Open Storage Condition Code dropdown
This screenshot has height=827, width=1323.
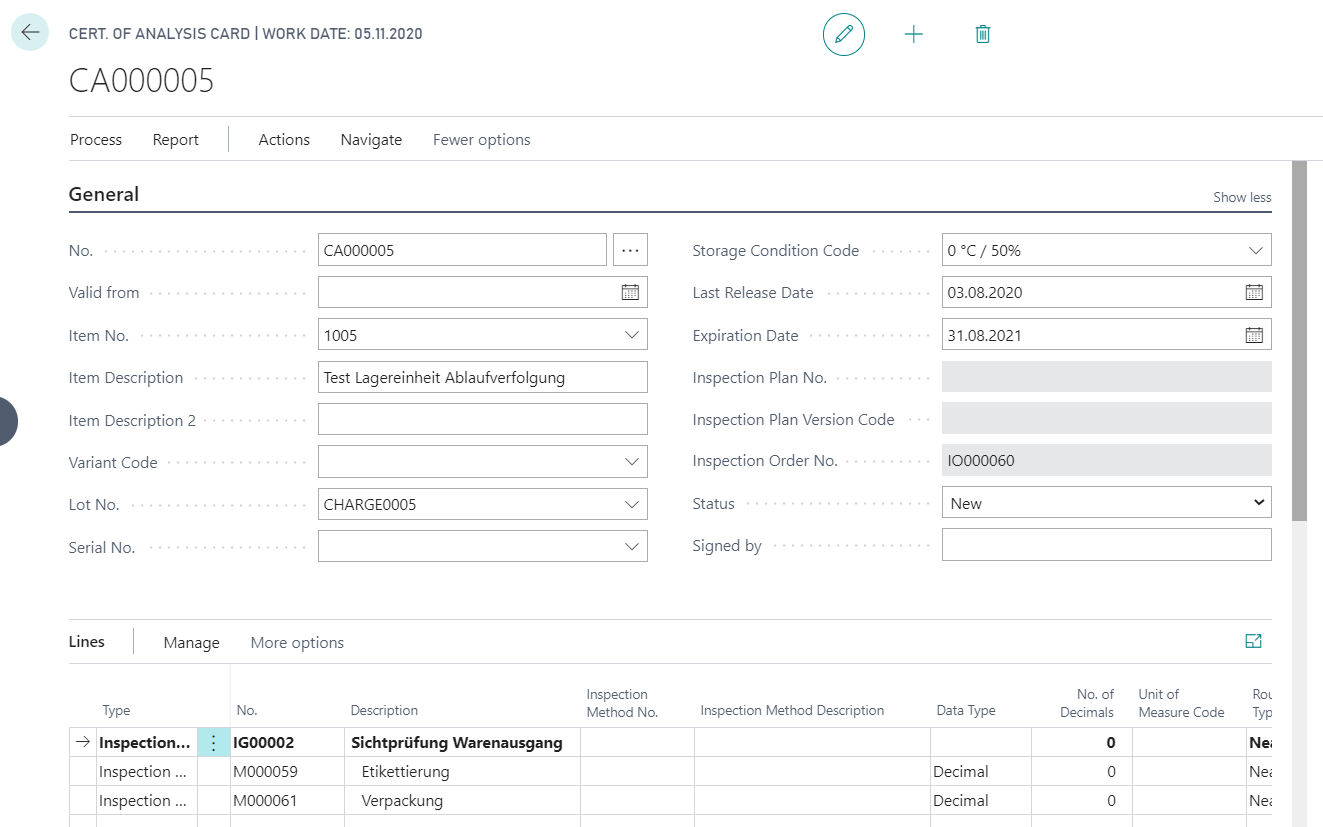1255,251
